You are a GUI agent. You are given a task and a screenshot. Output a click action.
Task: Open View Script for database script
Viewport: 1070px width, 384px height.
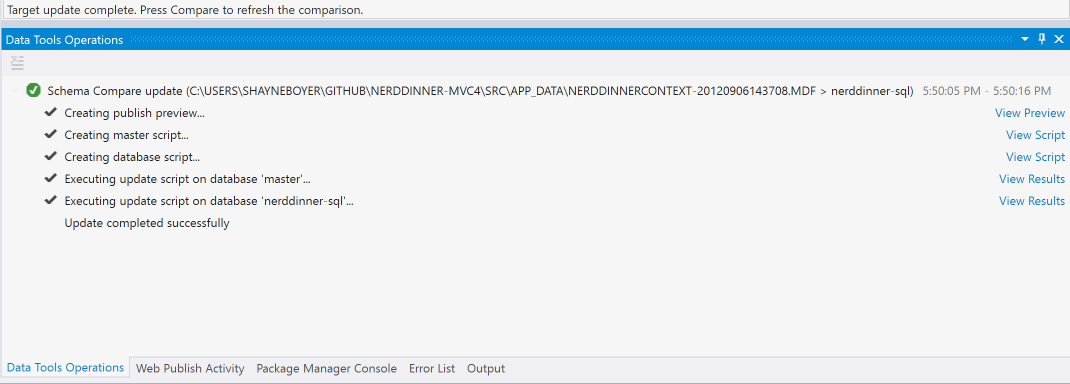click(x=1035, y=157)
